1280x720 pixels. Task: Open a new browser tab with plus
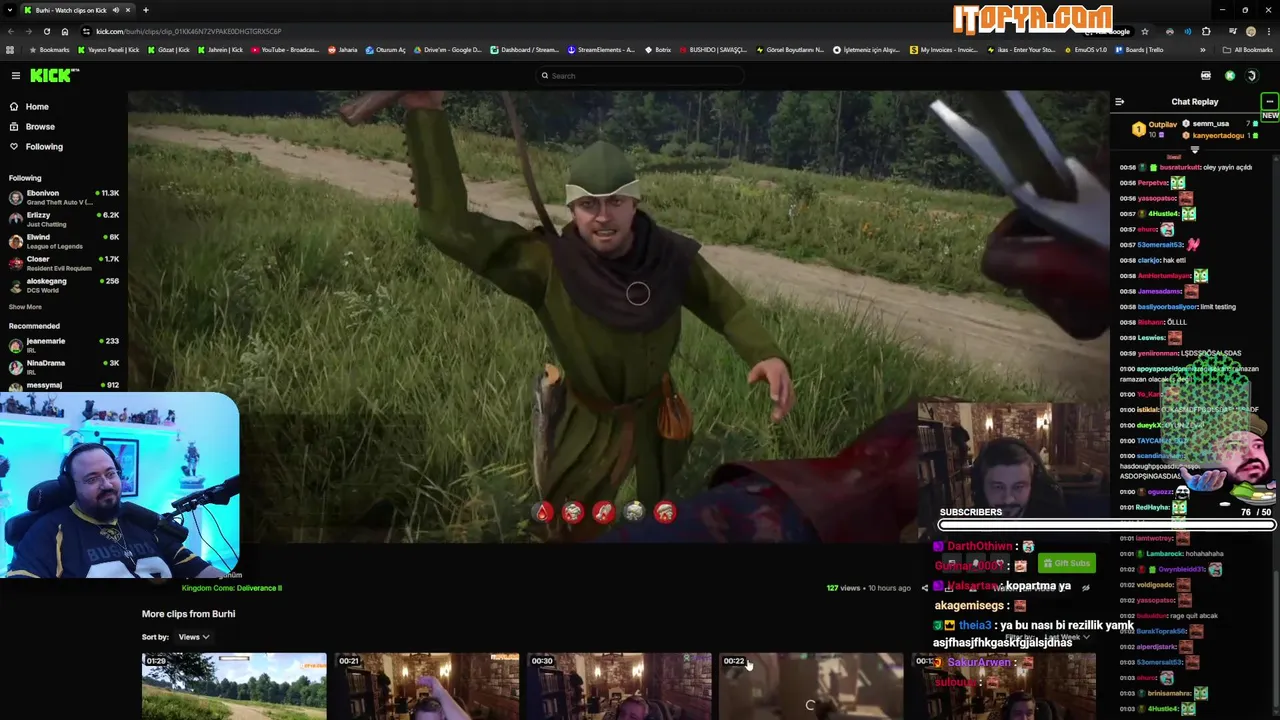pos(145,10)
